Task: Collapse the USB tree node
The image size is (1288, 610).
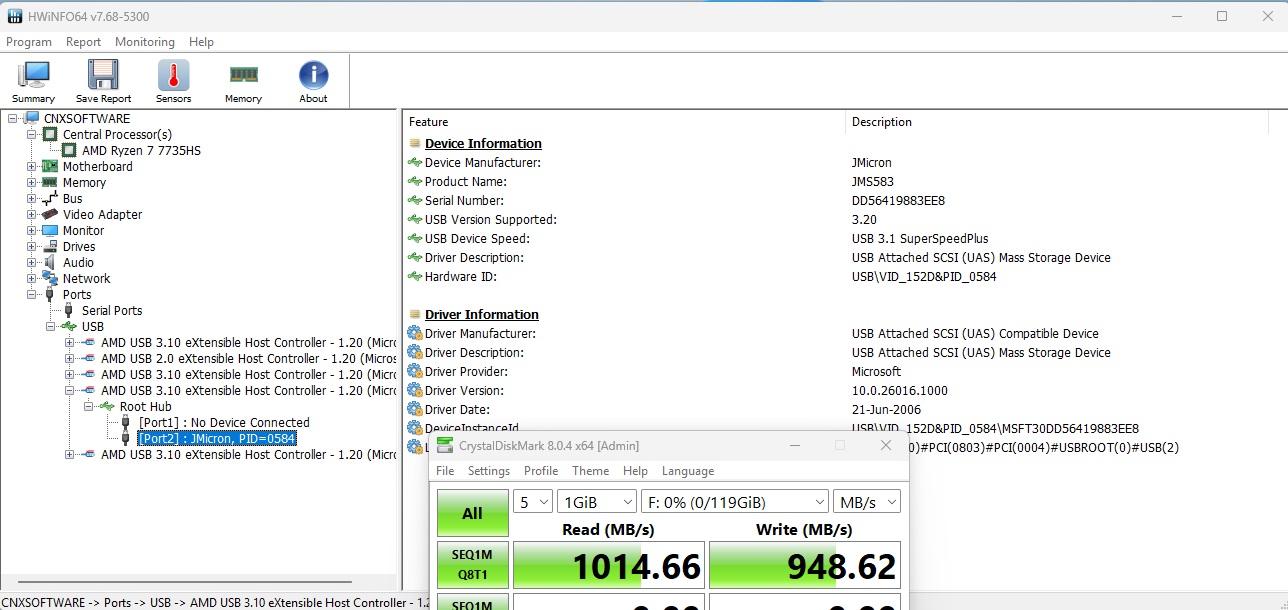Action: [50, 327]
